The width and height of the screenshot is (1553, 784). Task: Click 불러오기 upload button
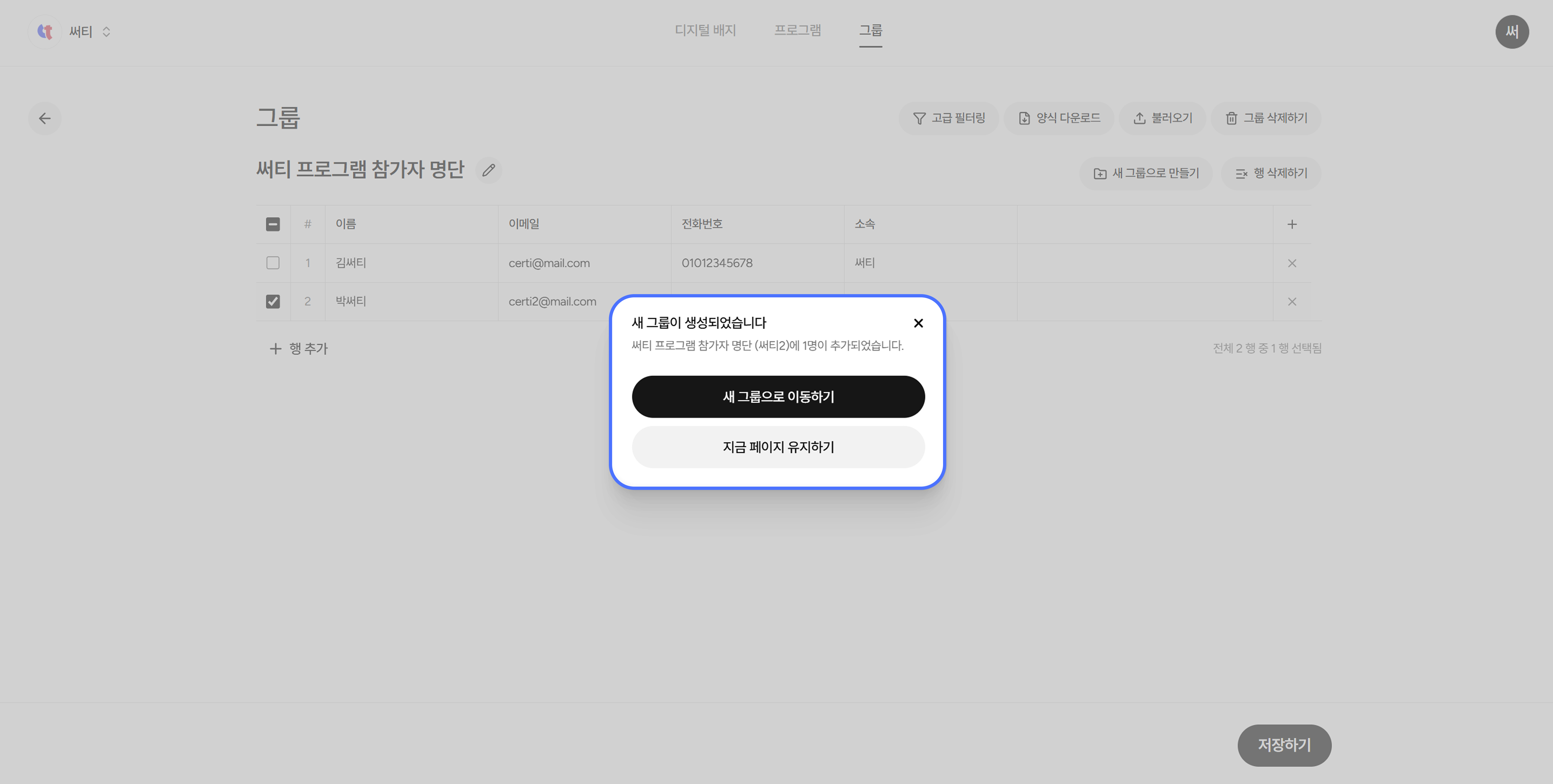1162,118
